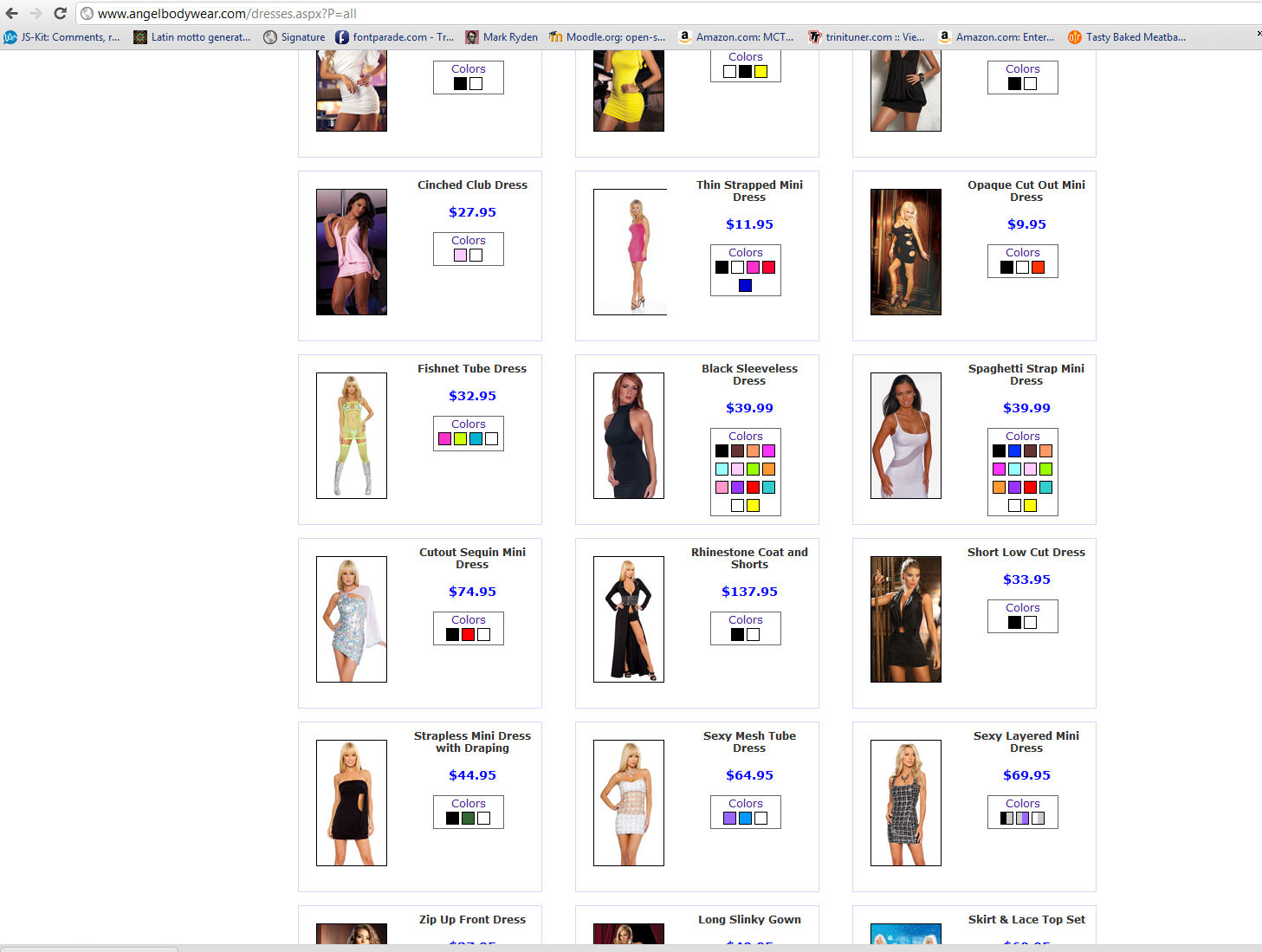View the Opaque Cut Out Mini Dress photo
Viewport: 1262px width, 952px height.
coord(906,252)
